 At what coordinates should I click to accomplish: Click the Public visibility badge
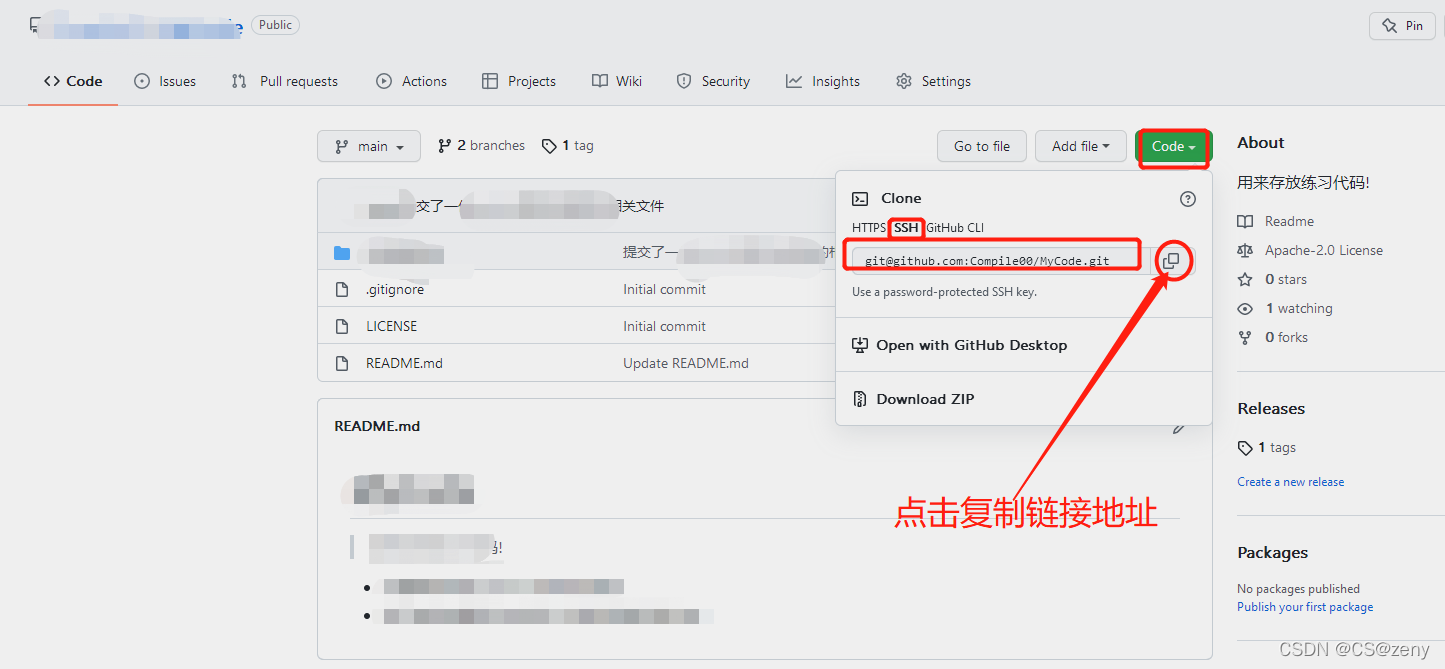point(275,25)
